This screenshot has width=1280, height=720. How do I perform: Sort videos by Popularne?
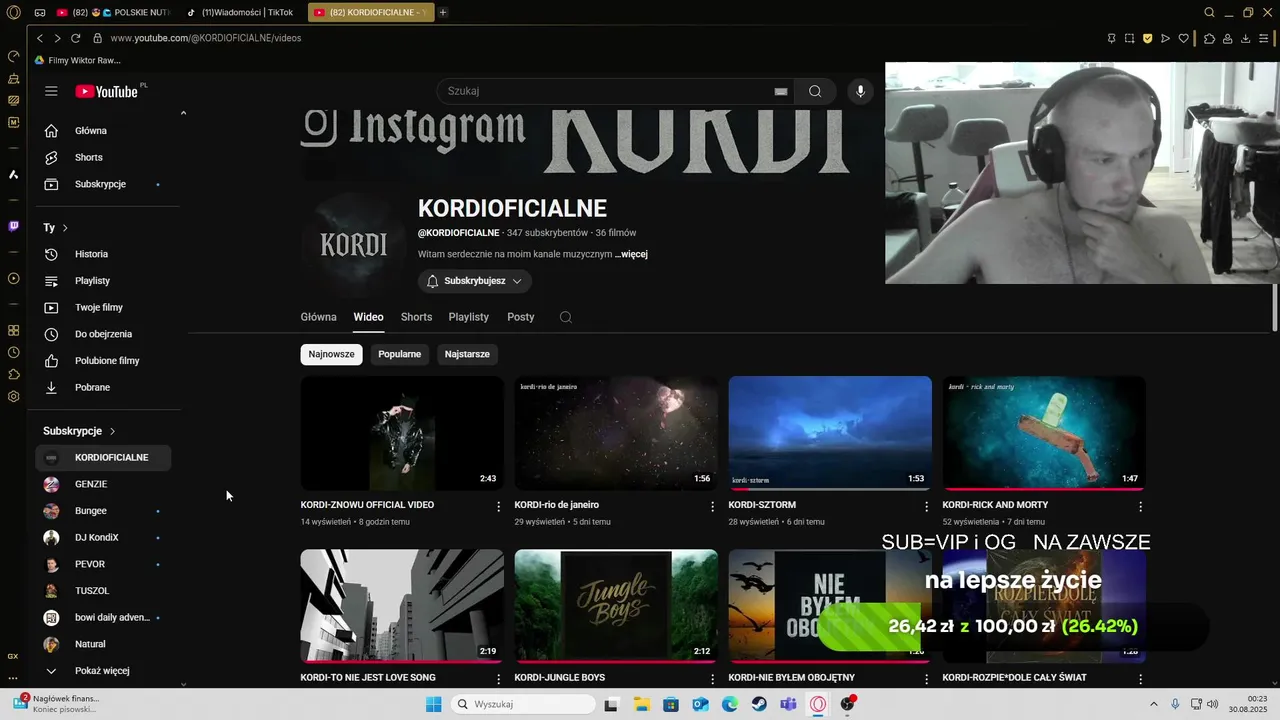pos(400,354)
